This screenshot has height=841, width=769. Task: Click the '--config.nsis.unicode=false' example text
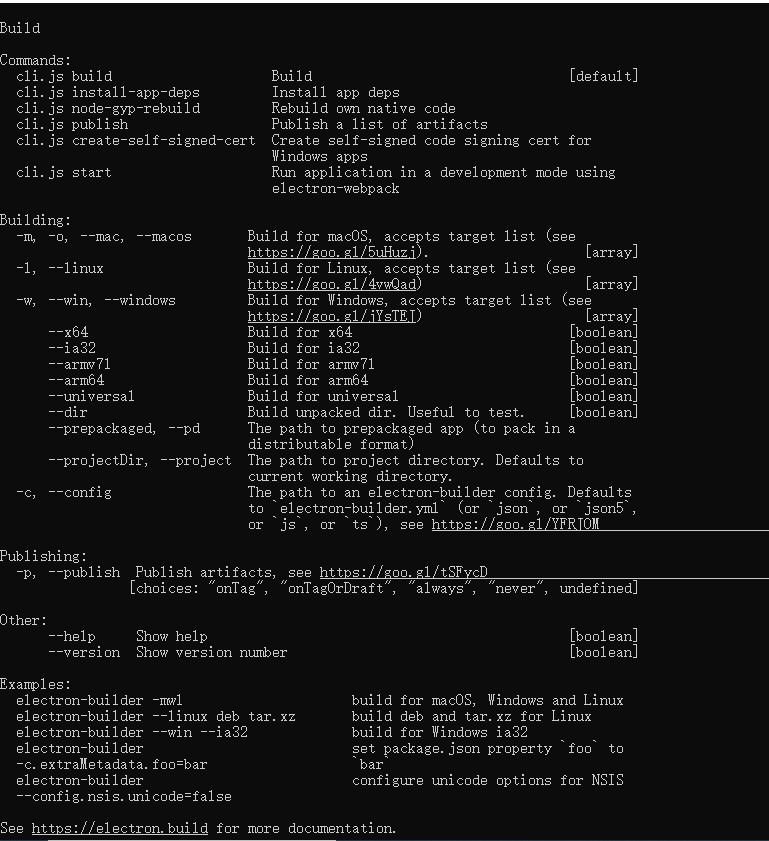pos(124,796)
